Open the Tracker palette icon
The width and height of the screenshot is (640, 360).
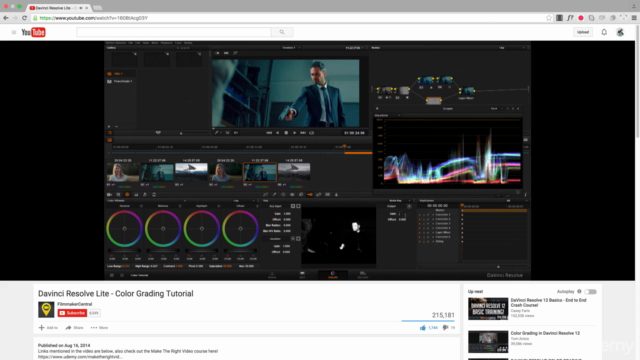point(292,195)
